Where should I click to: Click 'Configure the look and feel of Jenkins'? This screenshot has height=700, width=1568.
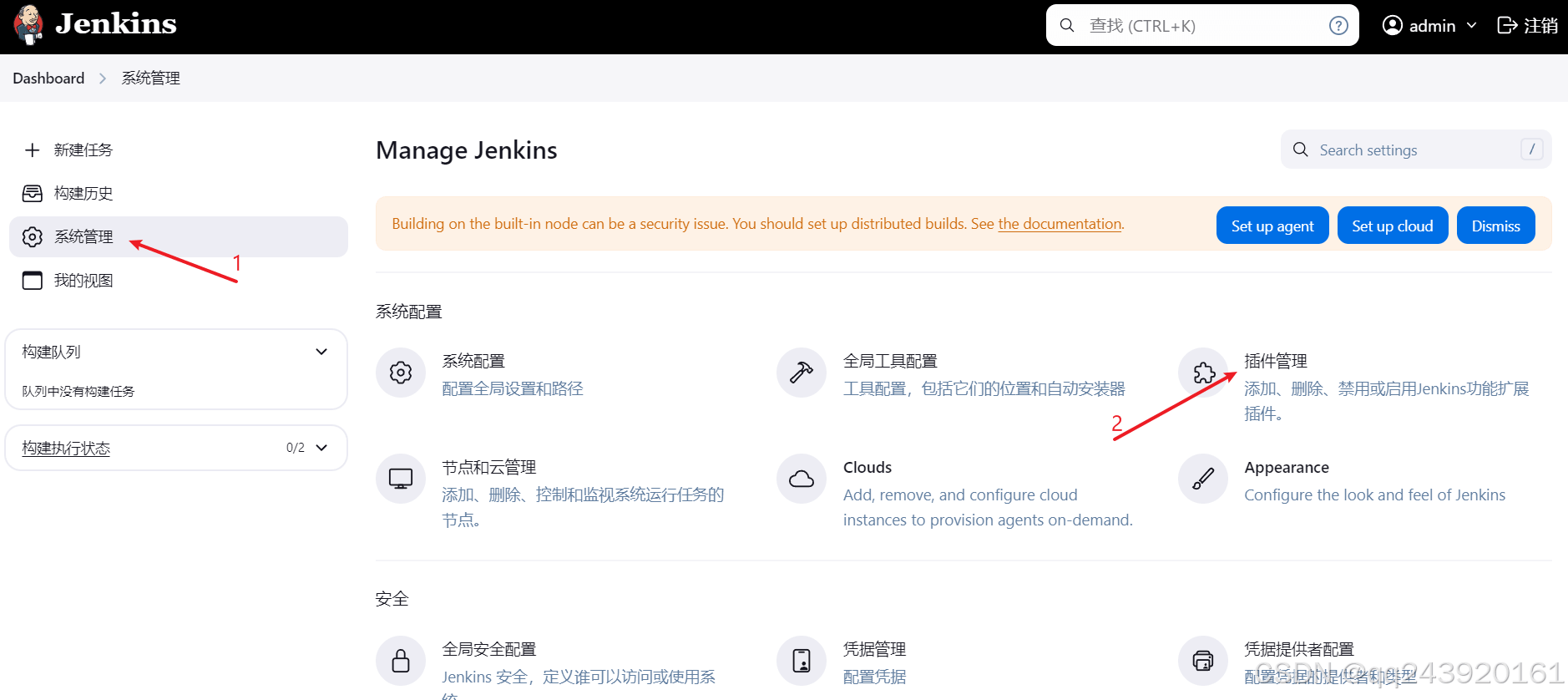[x=1375, y=495]
